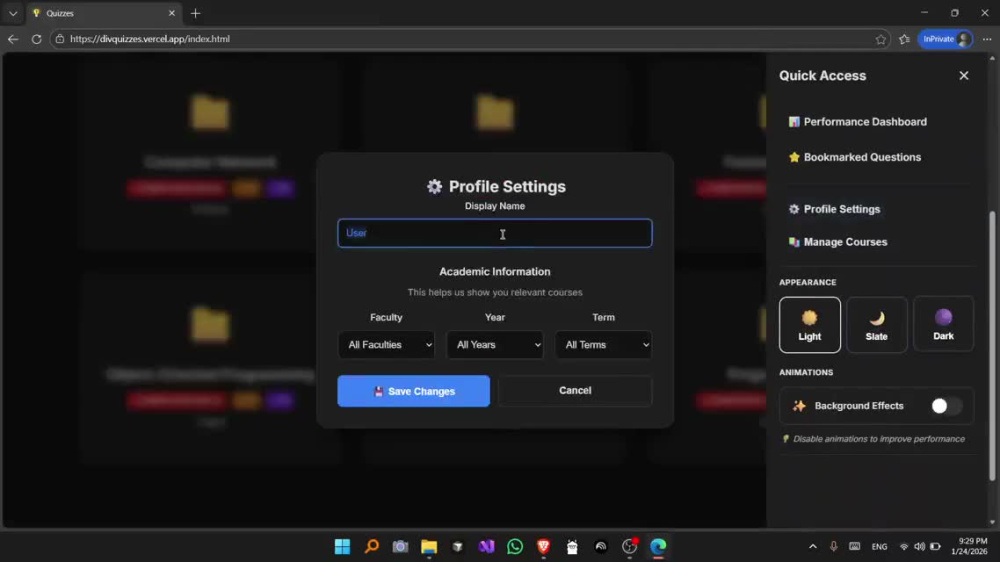Open taskbar Search
1000x562 pixels.
[371, 547]
